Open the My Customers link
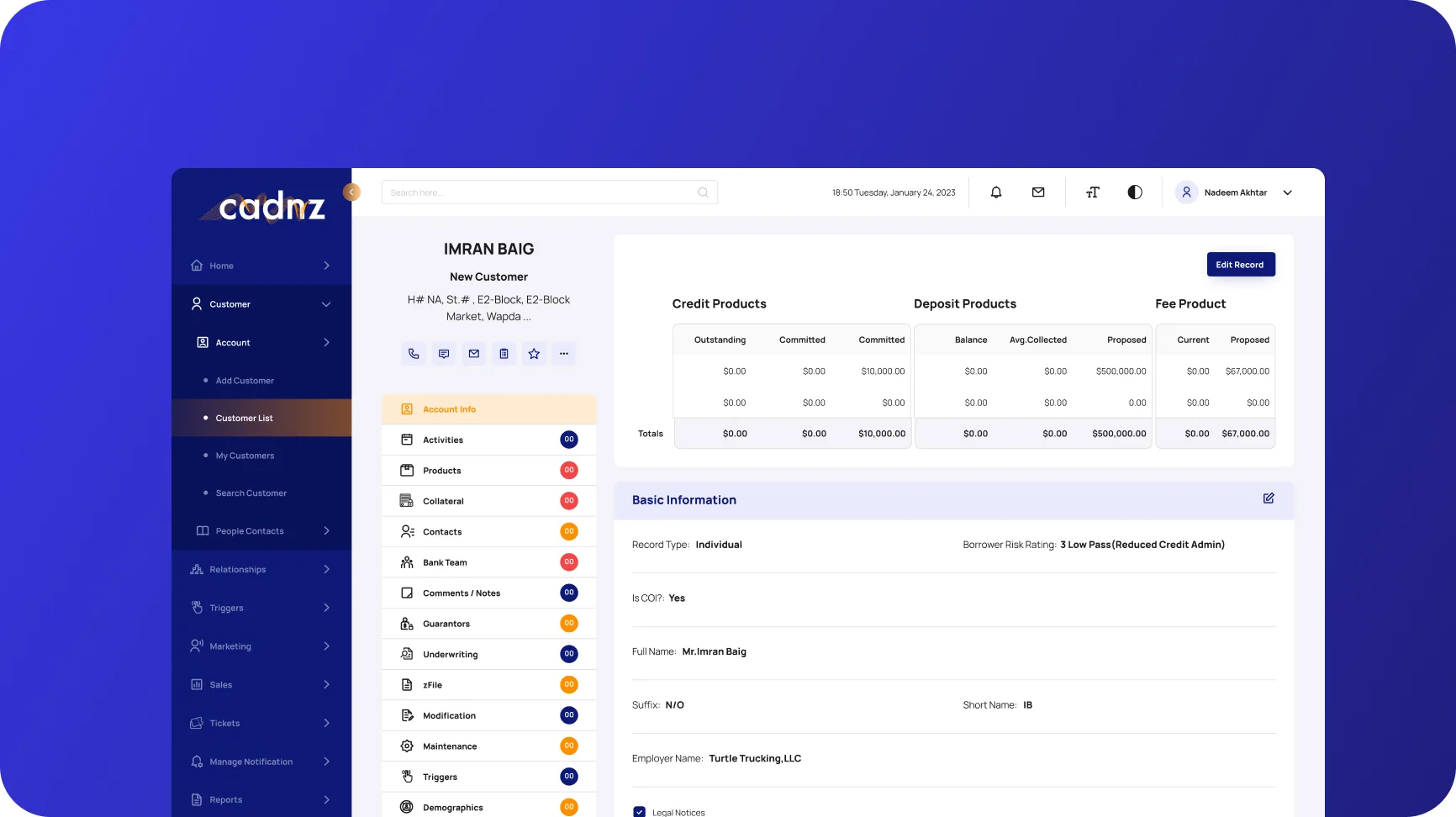1456x817 pixels. (x=245, y=456)
